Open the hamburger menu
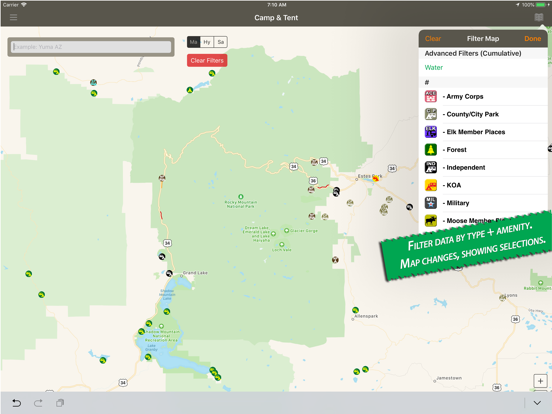Screen dimensions: 552x414 [13, 17]
